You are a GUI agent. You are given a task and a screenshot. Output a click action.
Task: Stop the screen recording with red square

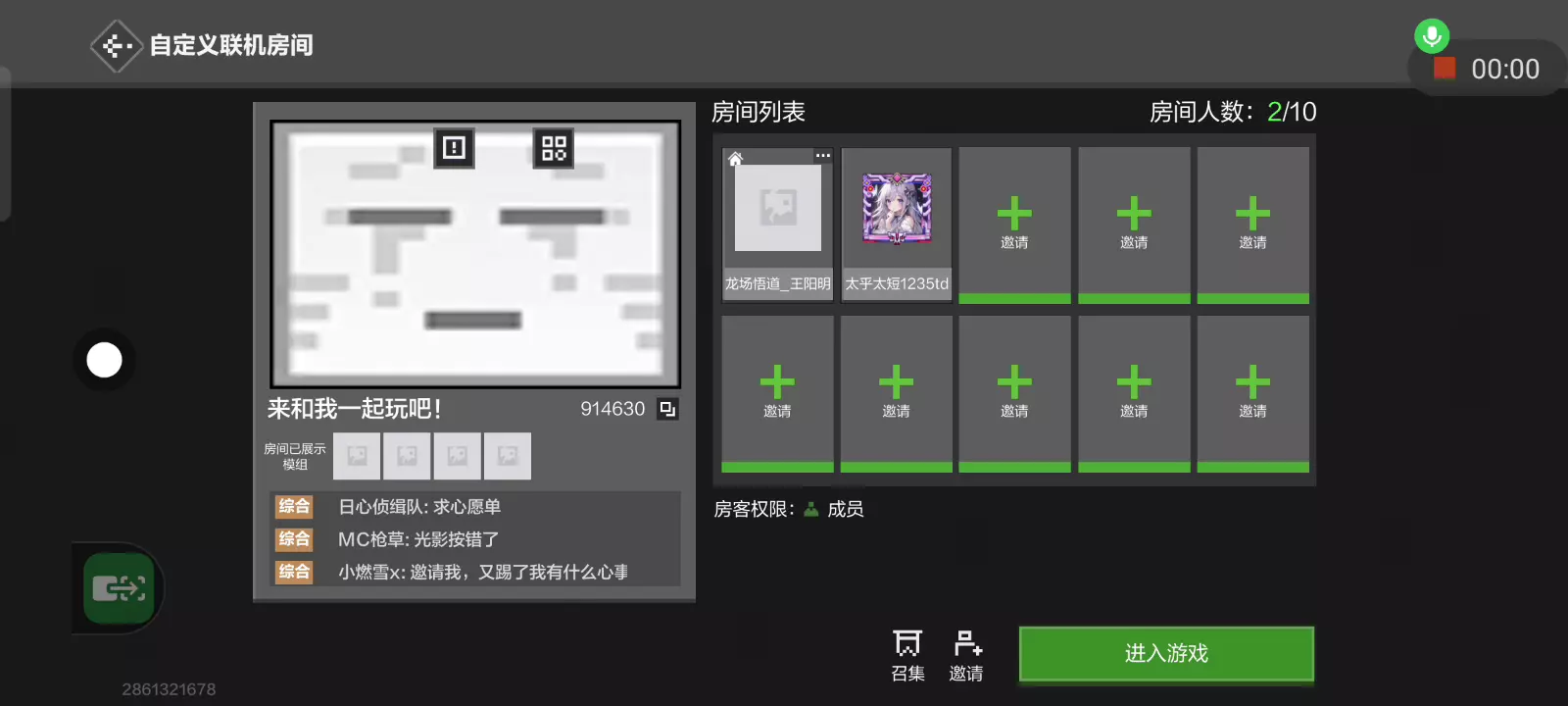click(1445, 69)
